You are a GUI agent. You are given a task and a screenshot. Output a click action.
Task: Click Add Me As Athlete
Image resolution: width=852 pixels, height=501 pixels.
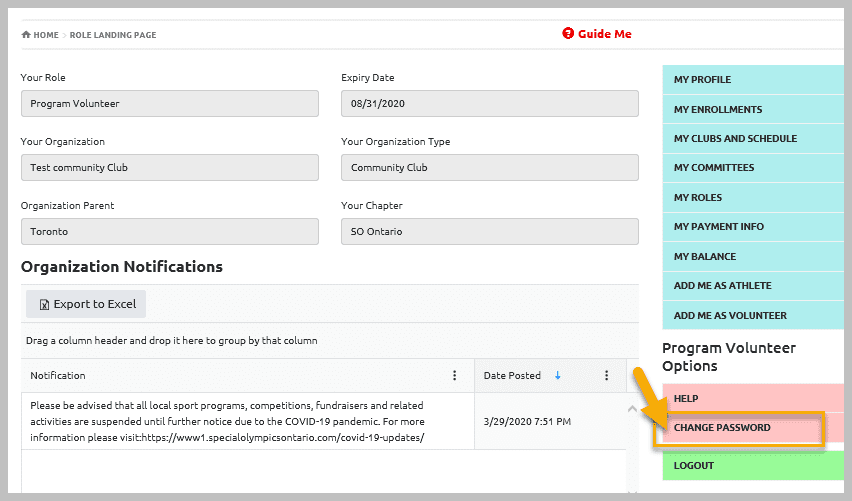click(753, 286)
